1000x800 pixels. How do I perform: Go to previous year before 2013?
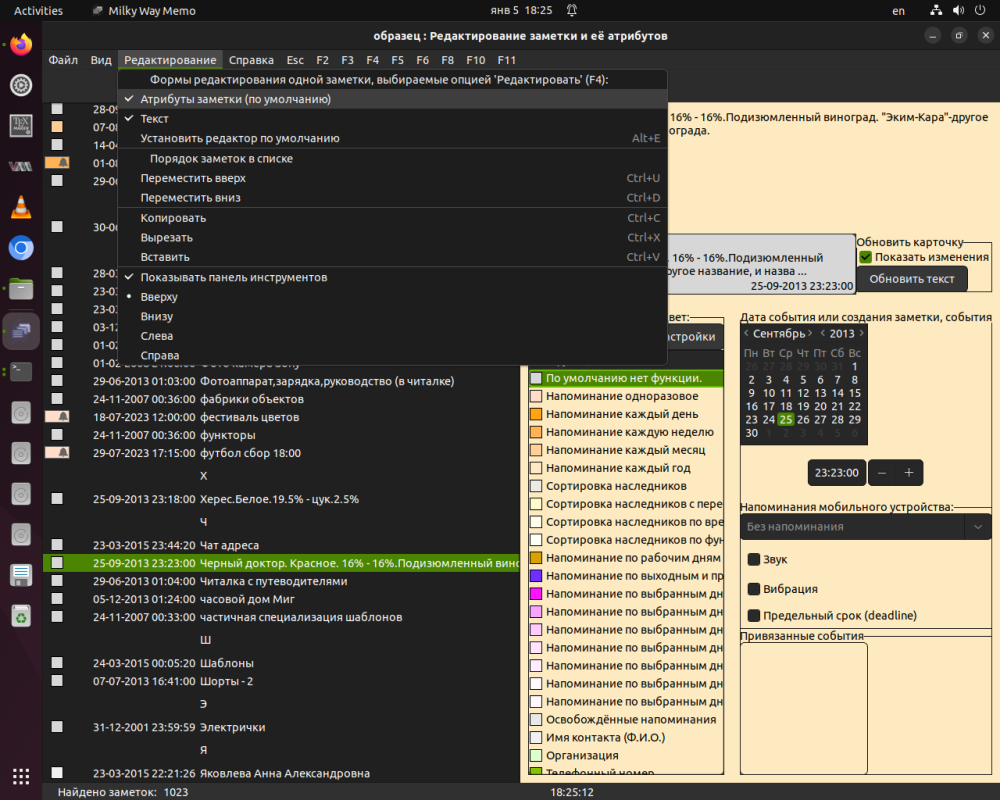[x=822, y=333]
